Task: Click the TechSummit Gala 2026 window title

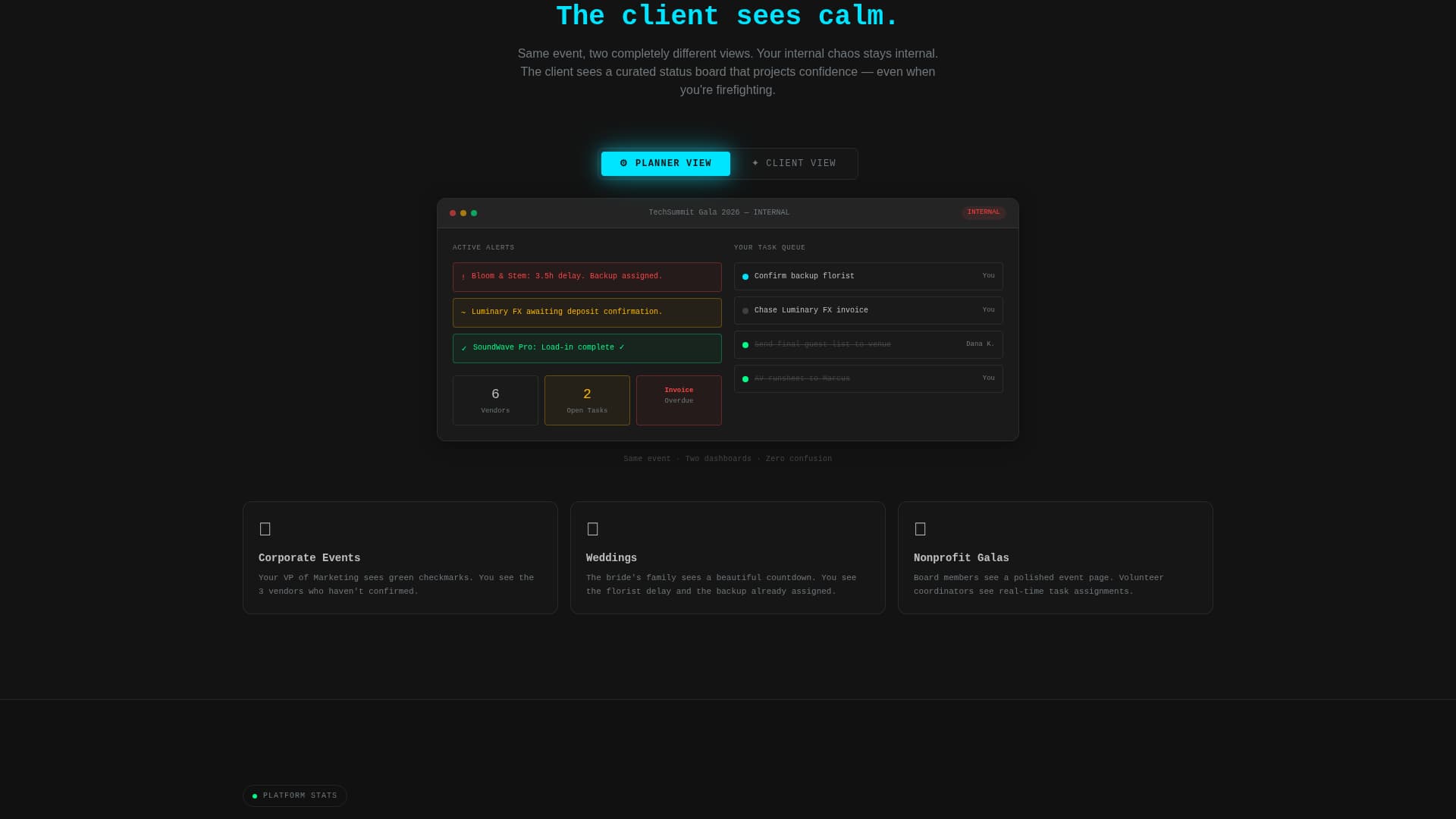Action: tap(719, 213)
